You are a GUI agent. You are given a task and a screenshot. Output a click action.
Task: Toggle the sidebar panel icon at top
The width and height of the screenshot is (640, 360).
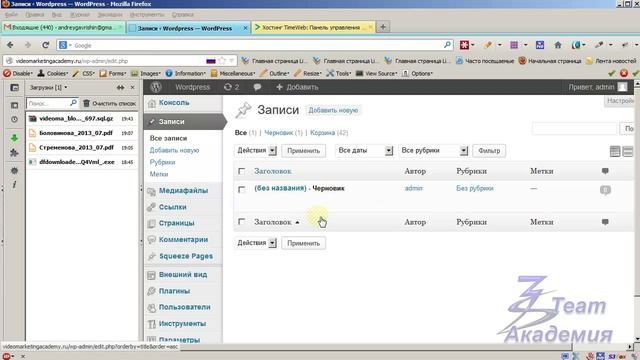click(x=14, y=87)
